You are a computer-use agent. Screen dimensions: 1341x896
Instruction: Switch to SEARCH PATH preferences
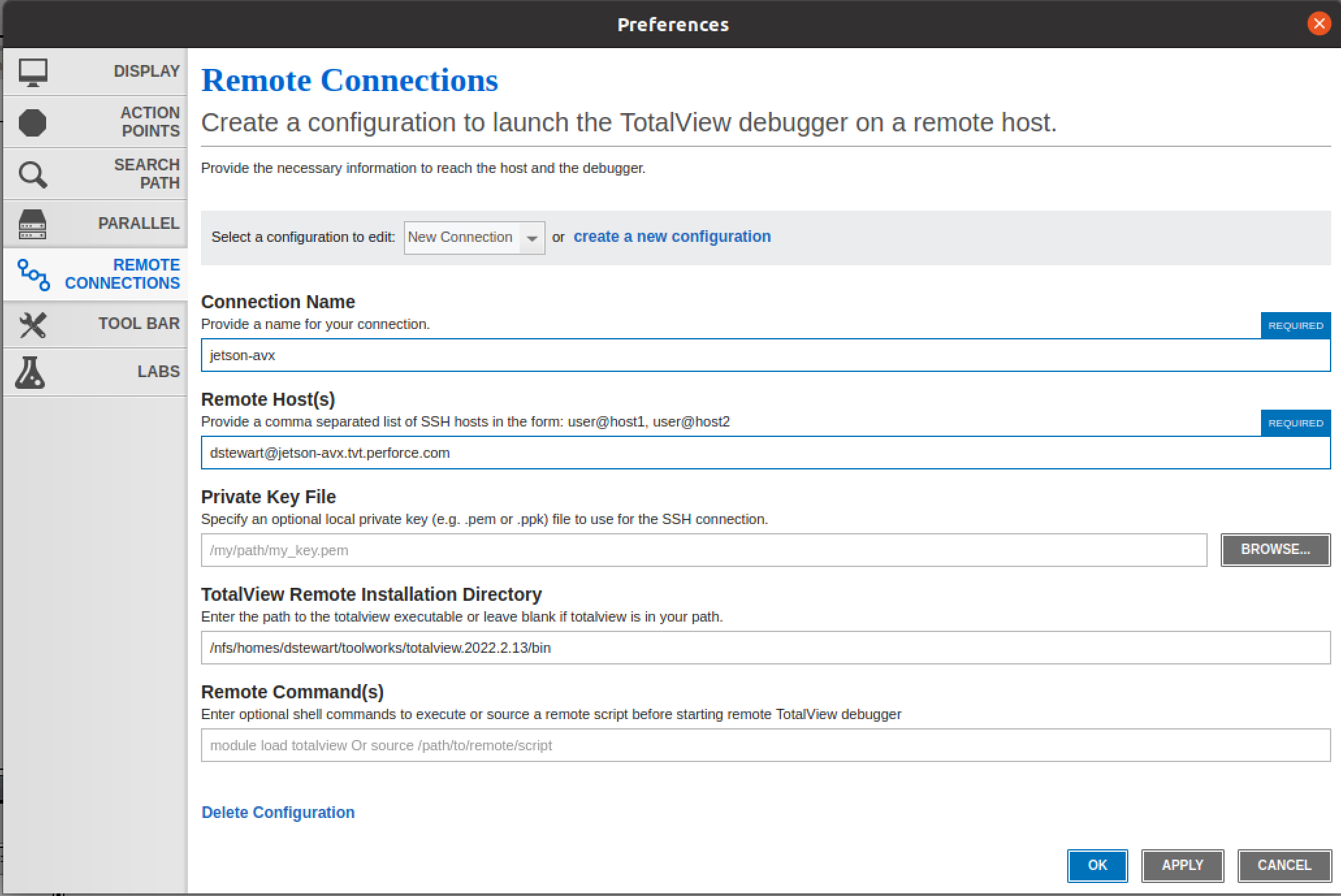(95, 174)
